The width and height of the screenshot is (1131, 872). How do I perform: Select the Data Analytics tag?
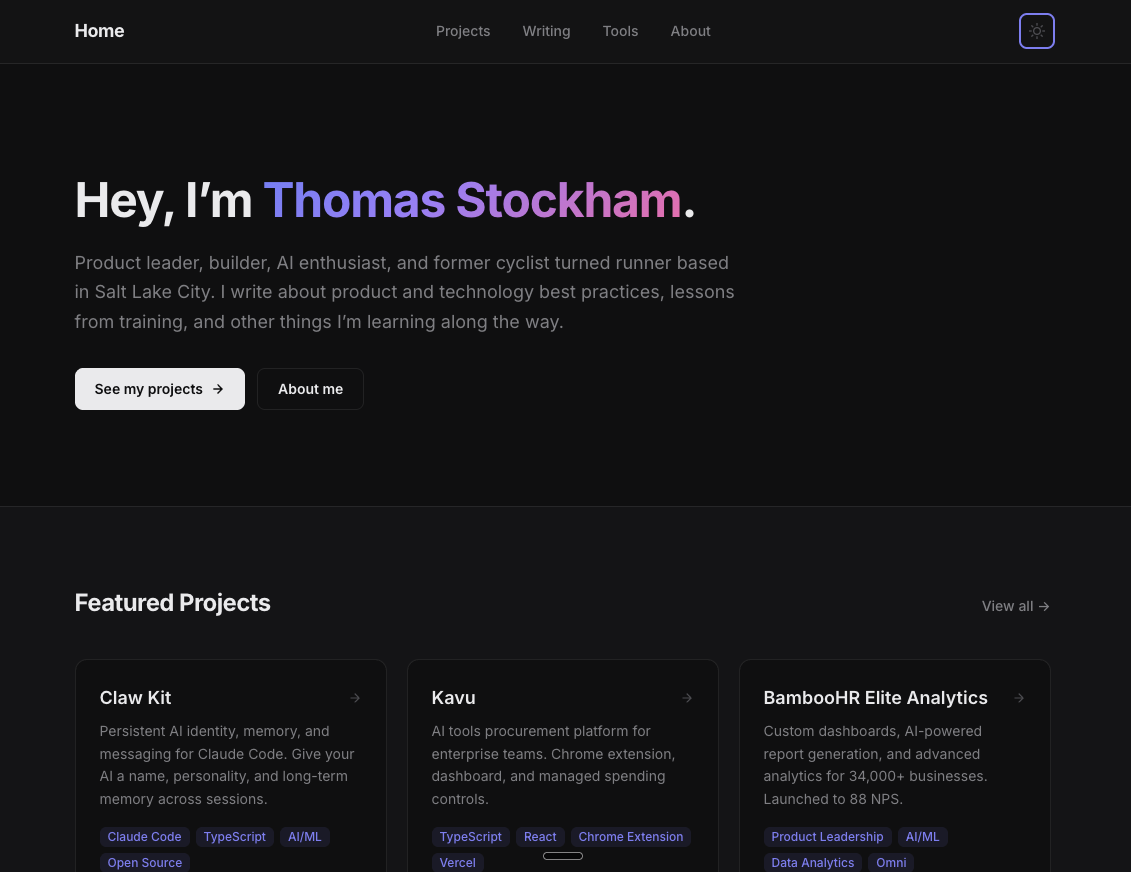[x=812, y=862]
